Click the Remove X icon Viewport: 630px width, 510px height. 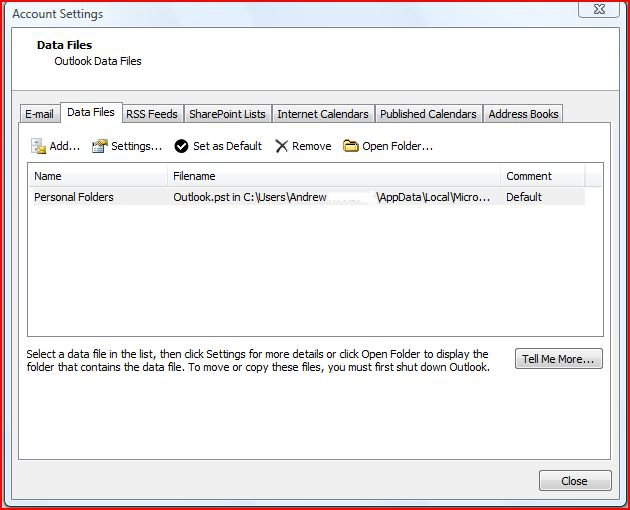282,146
